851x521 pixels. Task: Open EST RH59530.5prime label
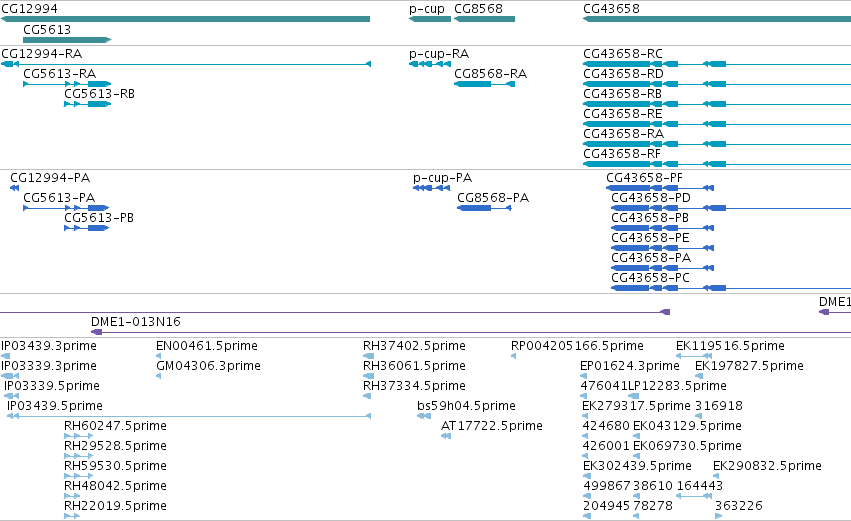pyautogui.click(x=116, y=467)
